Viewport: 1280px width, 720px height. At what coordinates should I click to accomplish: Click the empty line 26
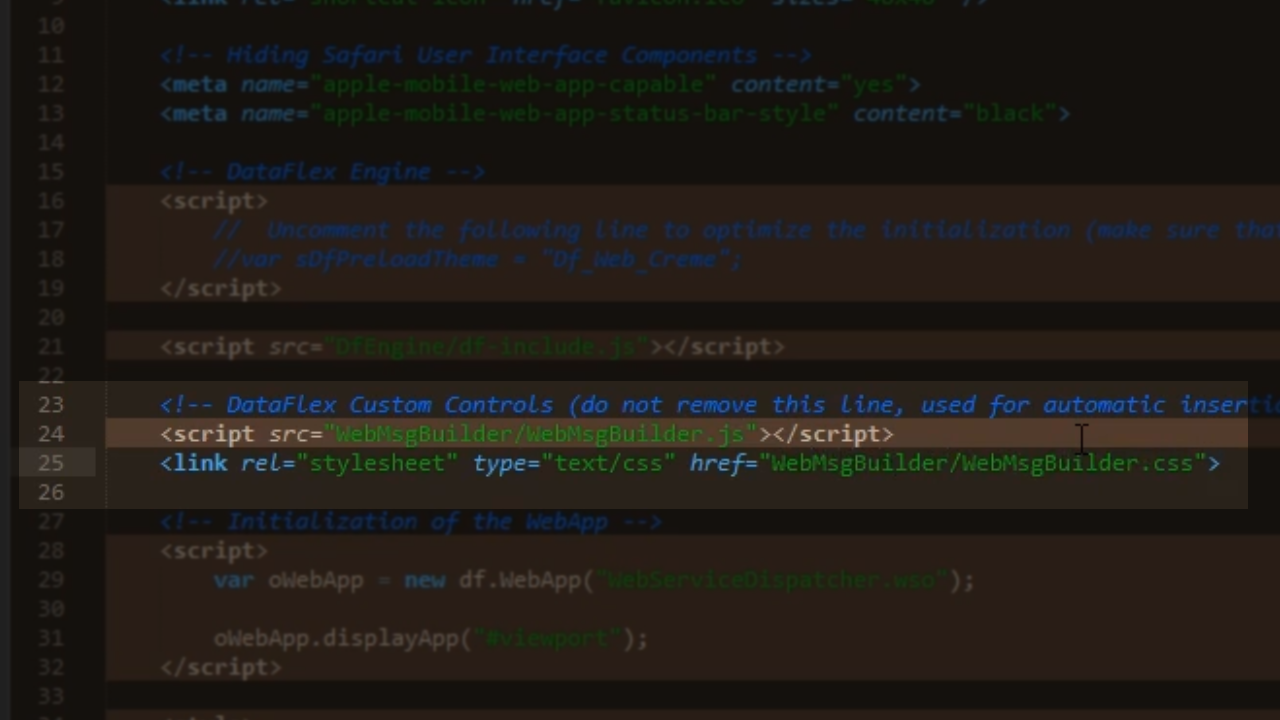(600, 492)
